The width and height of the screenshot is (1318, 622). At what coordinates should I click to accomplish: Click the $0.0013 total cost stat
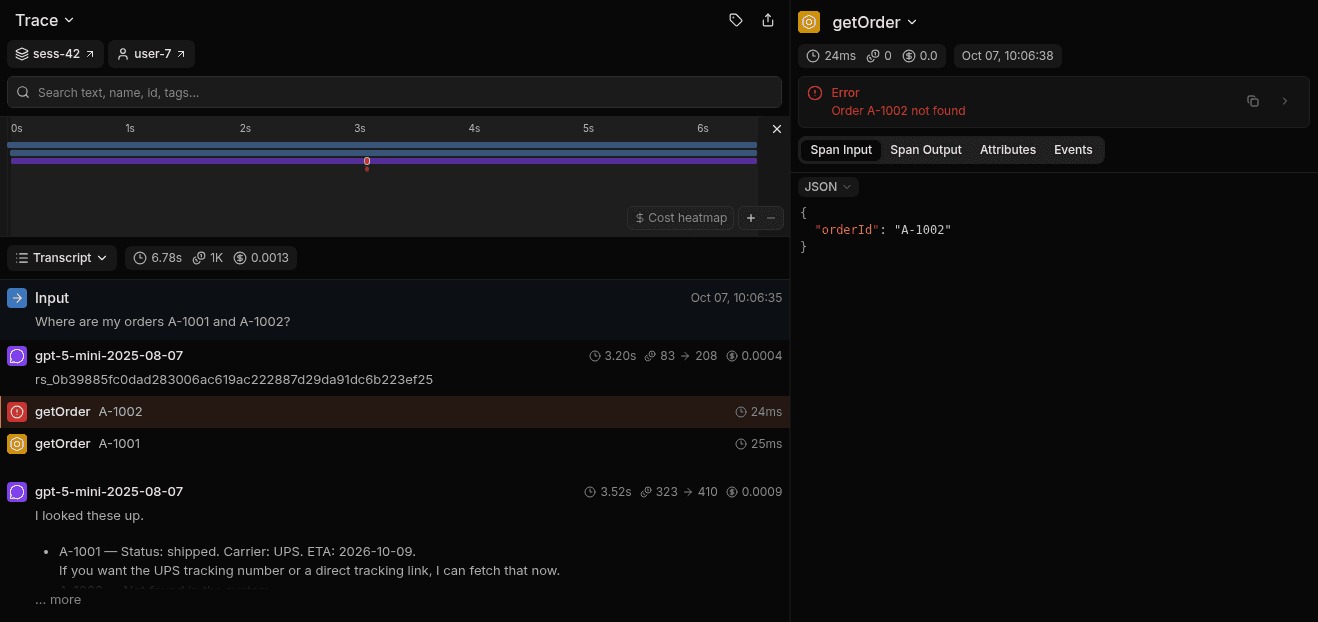click(261, 258)
